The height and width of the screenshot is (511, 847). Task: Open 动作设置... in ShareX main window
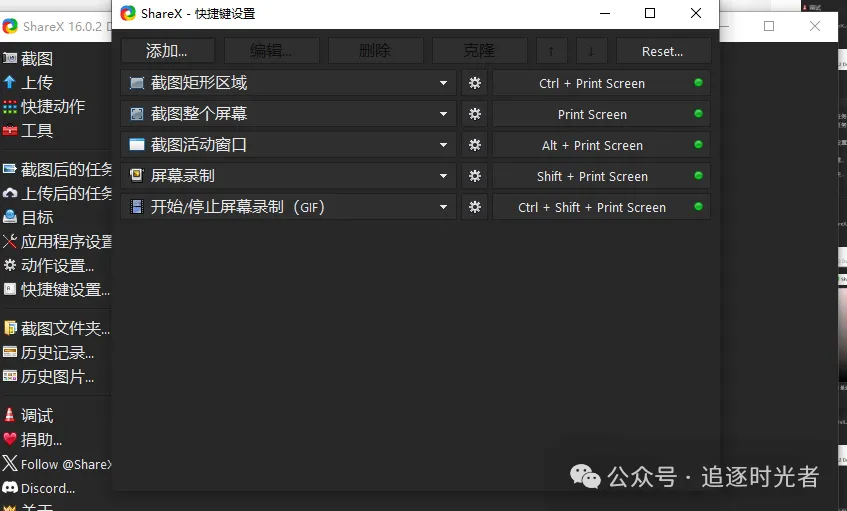(x=49, y=265)
